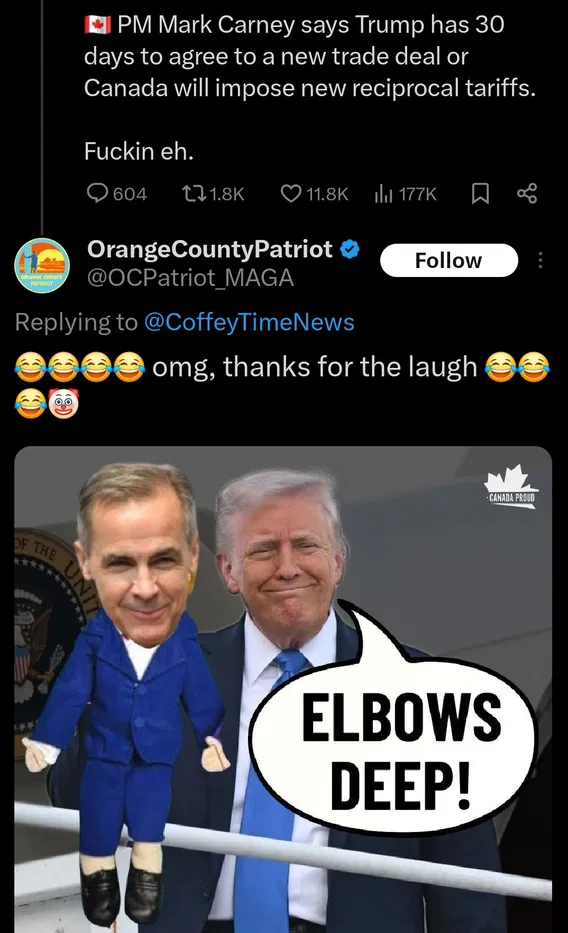Open the attached Elbows Deep meme image

(x=283, y=689)
